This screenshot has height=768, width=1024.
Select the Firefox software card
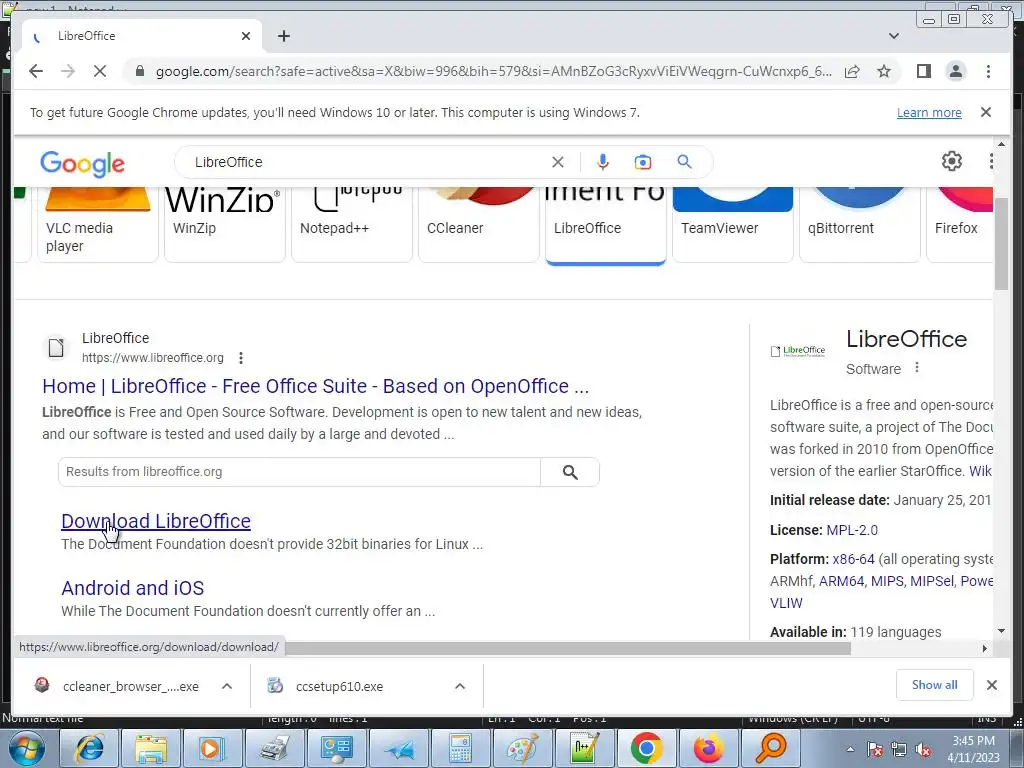[960, 224]
